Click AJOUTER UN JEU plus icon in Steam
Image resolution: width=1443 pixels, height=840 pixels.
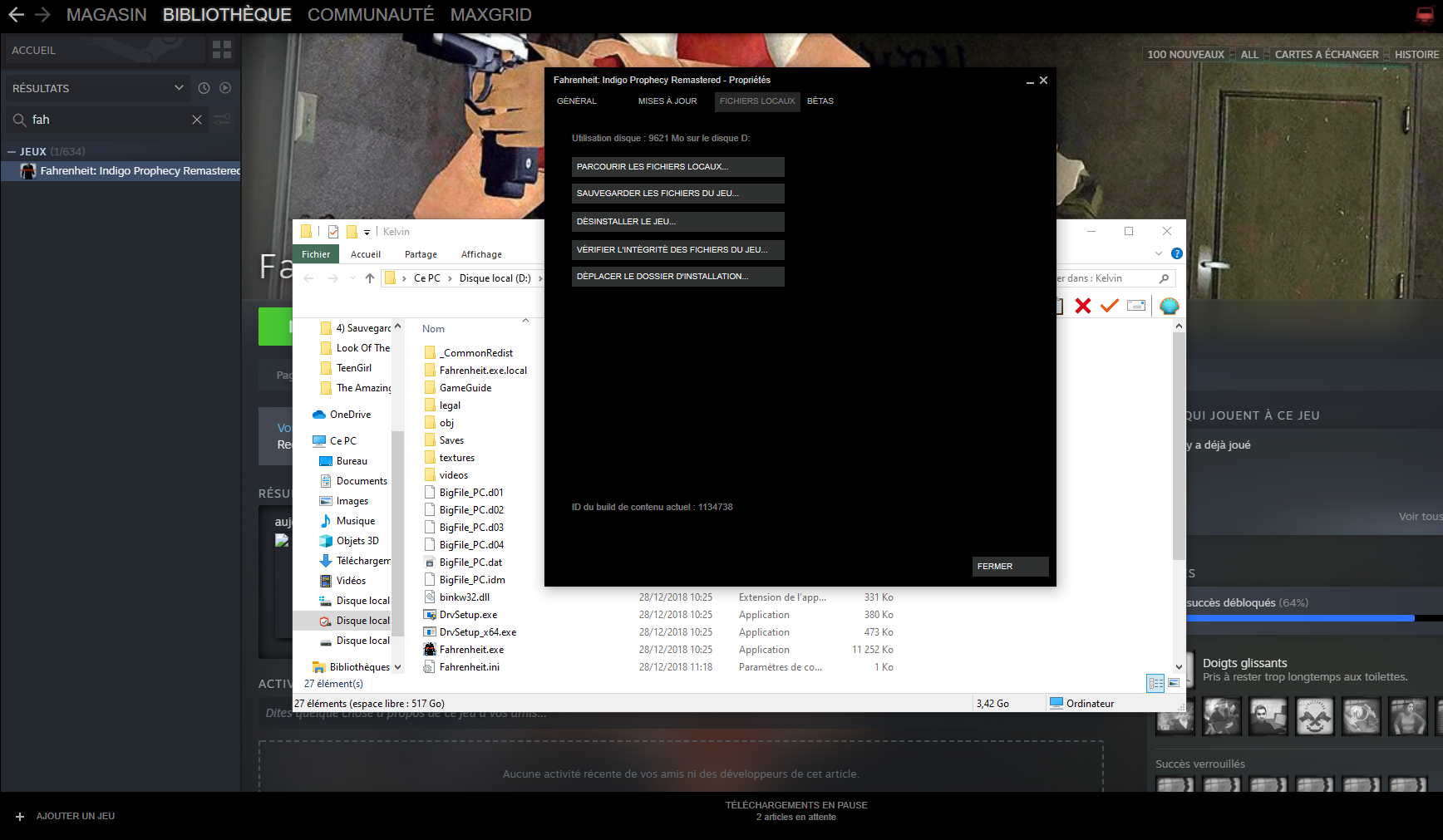click(20, 817)
